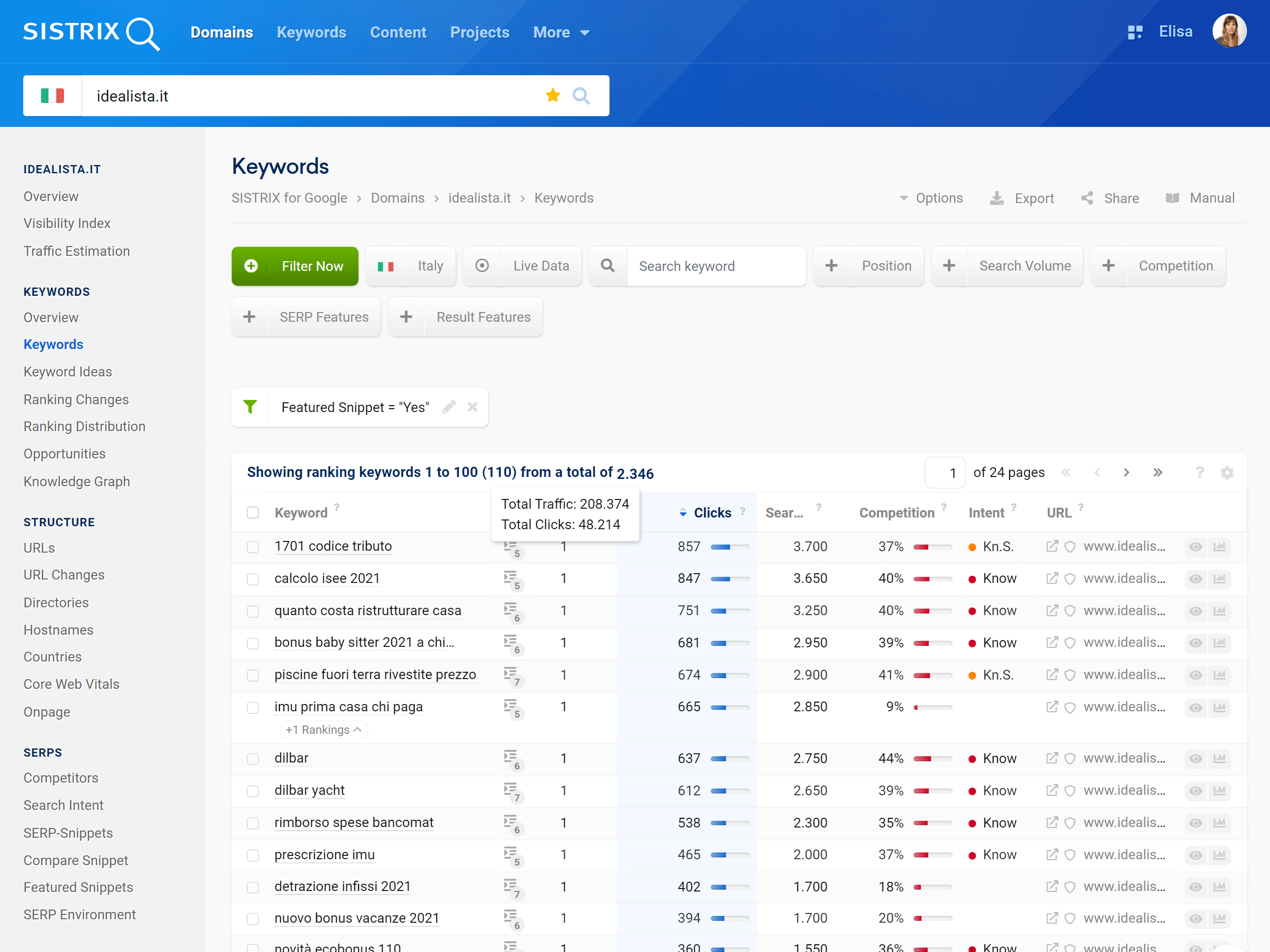Jump to last page double arrow
The width and height of the screenshot is (1270, 952).
[x=1158, y=472]
